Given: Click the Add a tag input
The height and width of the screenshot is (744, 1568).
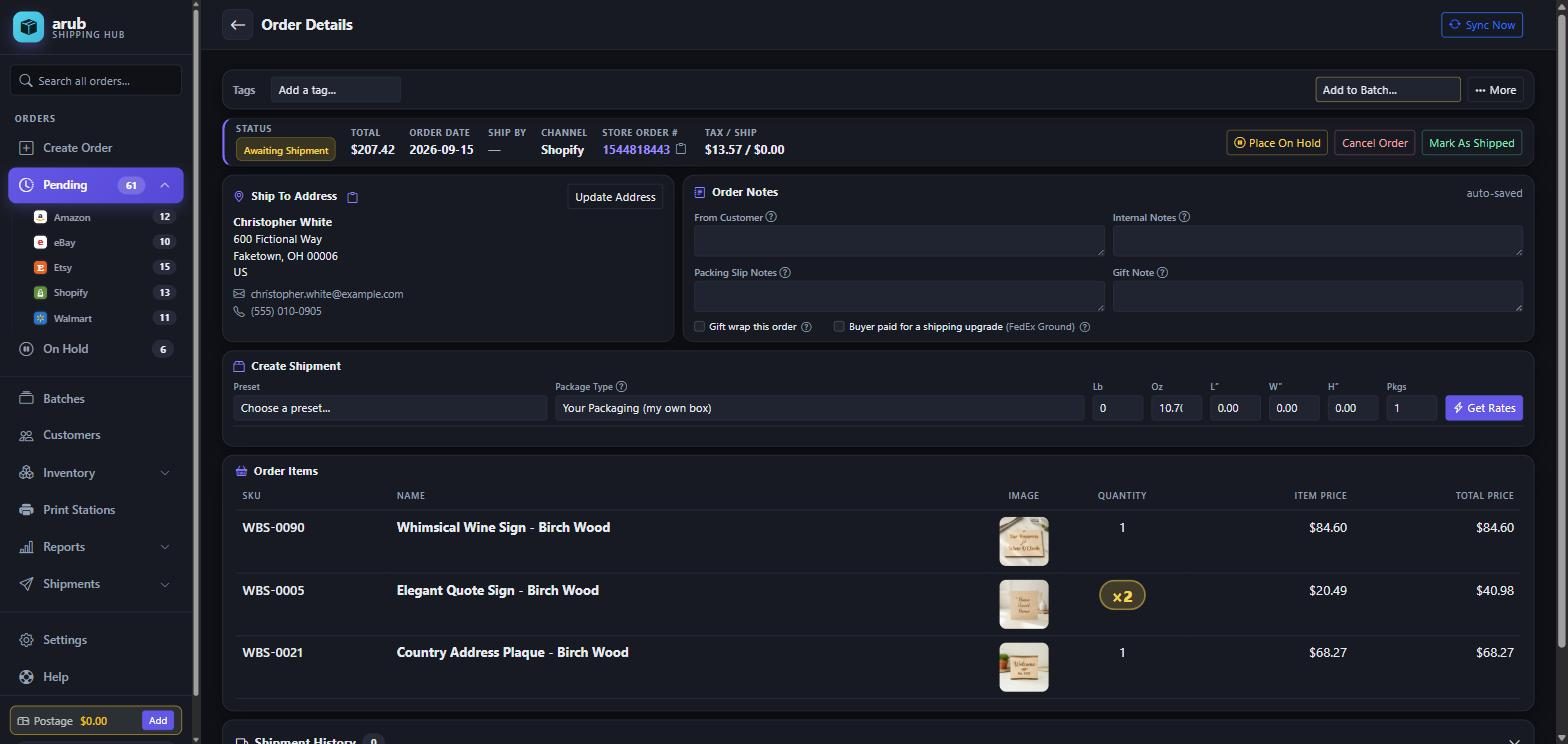Looking at the screenshot, I should [335, 90].
